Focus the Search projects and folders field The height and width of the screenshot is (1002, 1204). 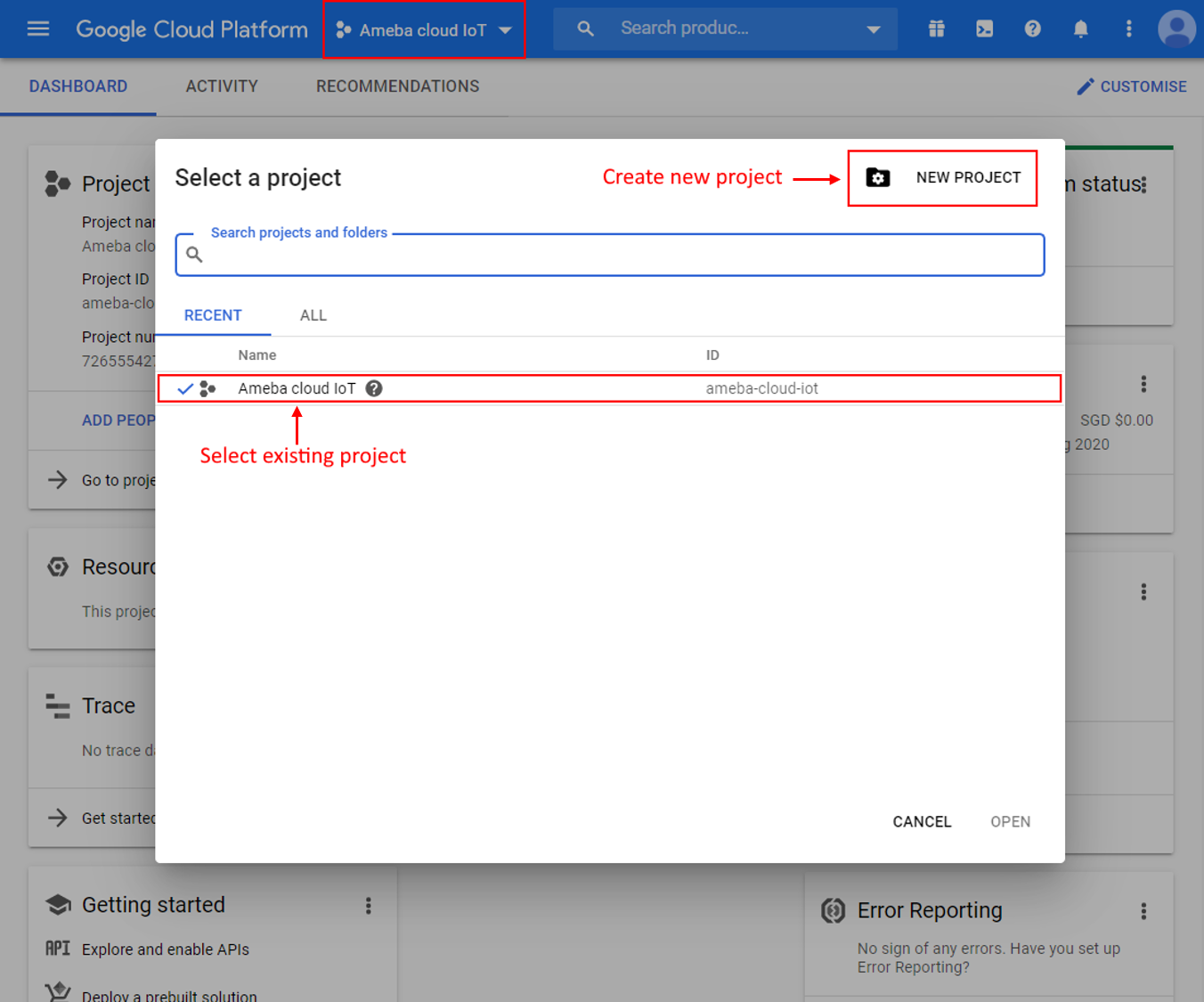point(610,255)
